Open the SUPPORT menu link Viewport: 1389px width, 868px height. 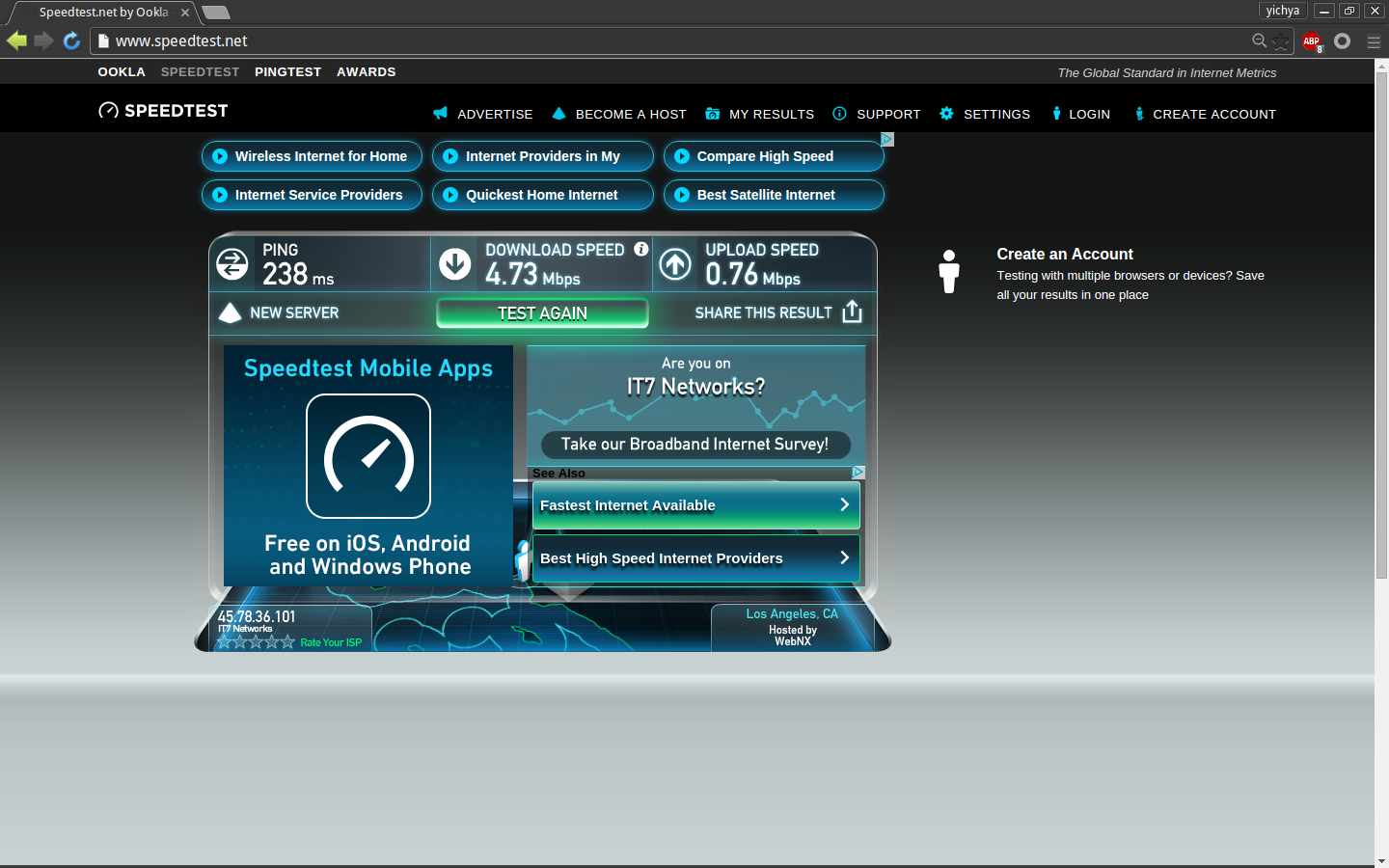(x=888, y=114)
